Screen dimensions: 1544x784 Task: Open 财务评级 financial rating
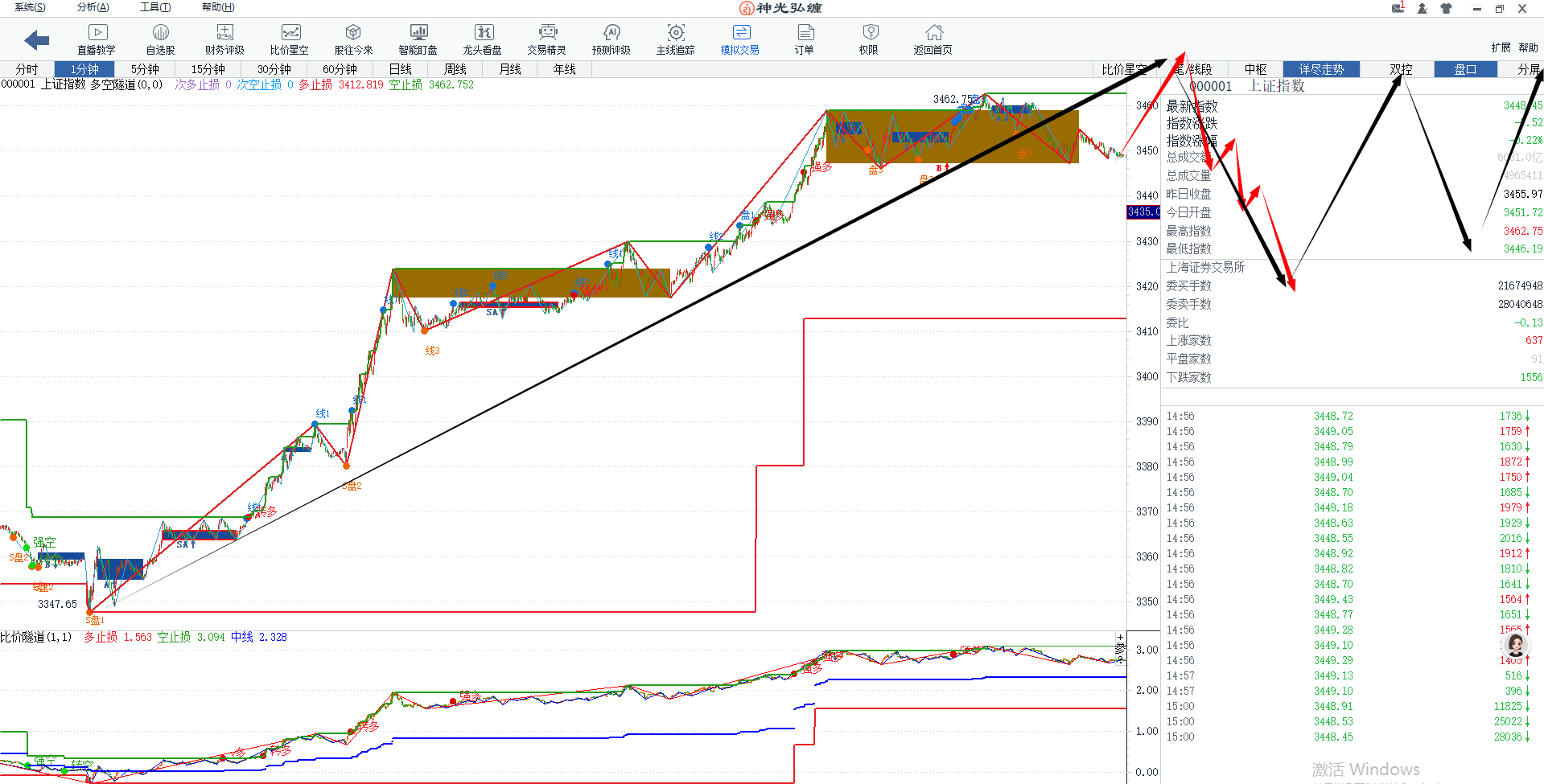coord(224,39)
